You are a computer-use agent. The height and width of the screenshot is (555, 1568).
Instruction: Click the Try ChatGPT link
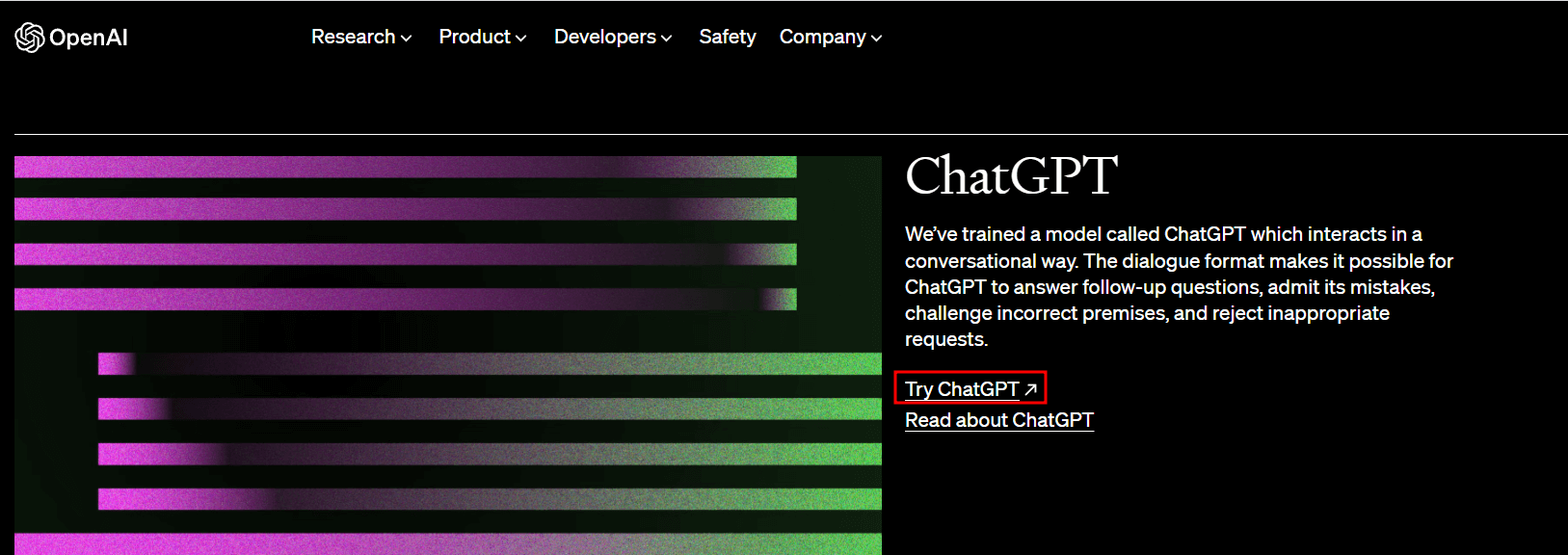click(970, 388)
